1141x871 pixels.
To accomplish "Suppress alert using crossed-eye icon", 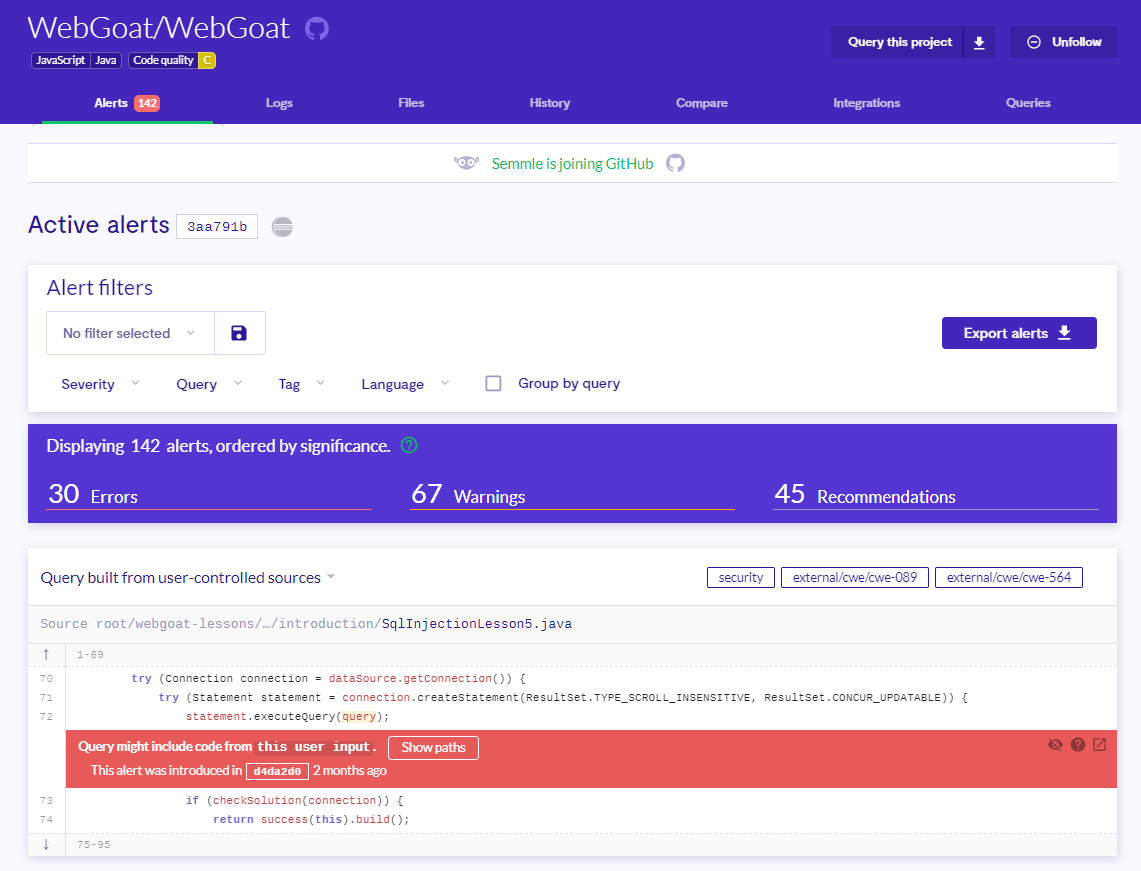I will 1055,744.
